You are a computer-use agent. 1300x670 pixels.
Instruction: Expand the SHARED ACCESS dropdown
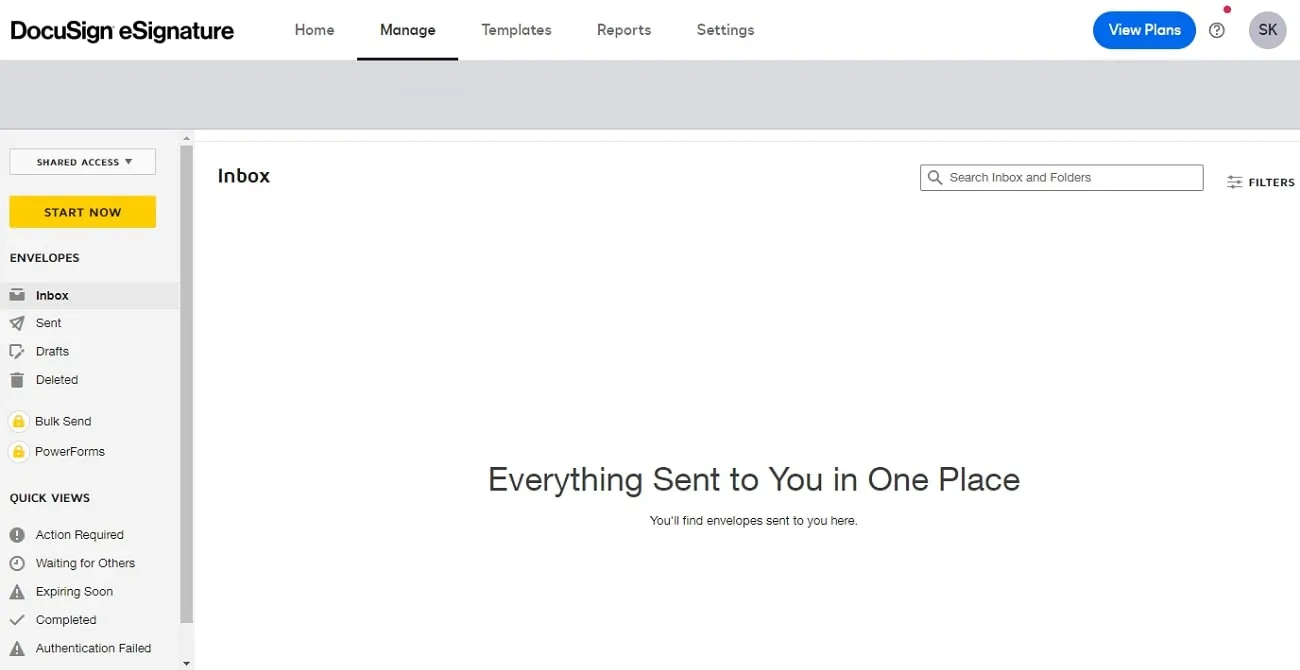click(x=82, y=161)
